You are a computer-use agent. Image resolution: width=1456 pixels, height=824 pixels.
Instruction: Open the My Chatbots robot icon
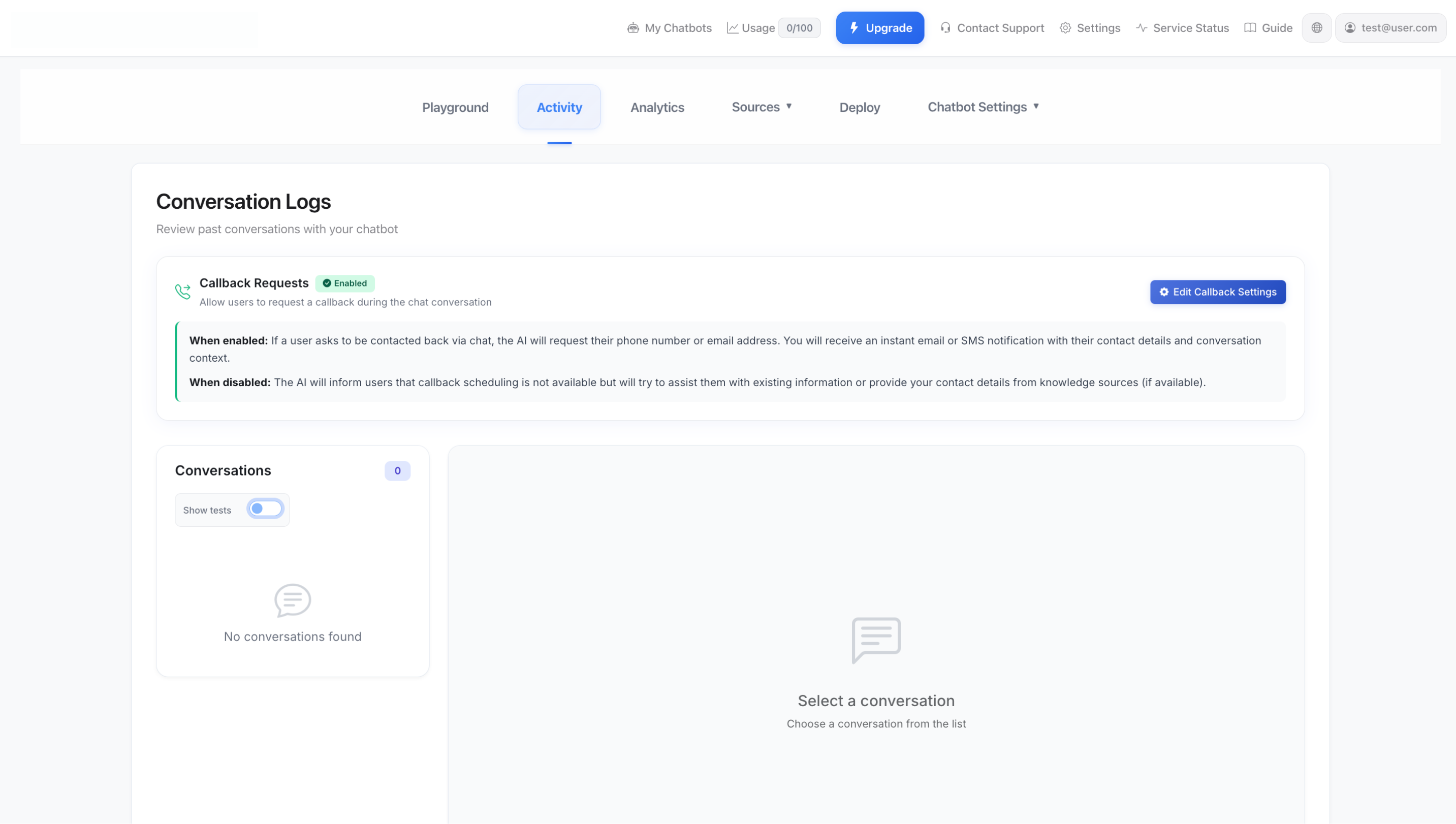point(633,27)
